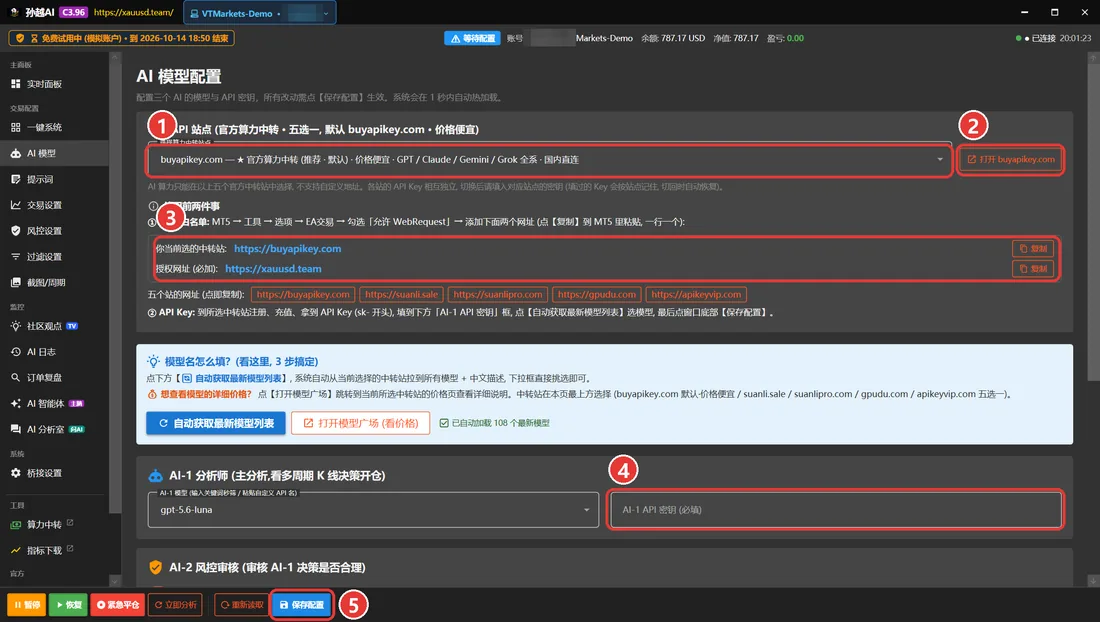
Task: Expand the gpt-5.6-luna AI-1 model dropdown
Action: 586,510
